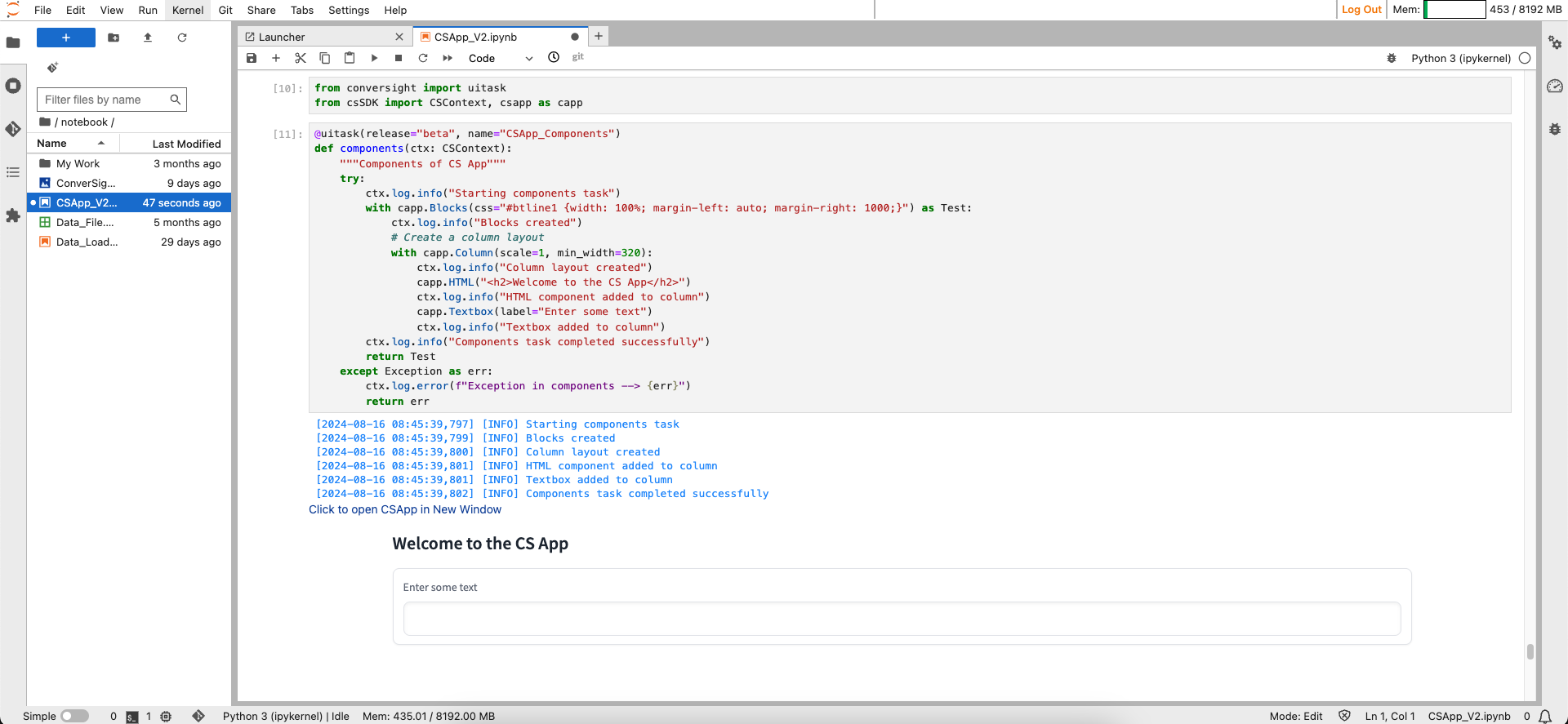Cut the selected cell with scissors icon
The image size is (1568, 724).
click(x=301, y=58)
